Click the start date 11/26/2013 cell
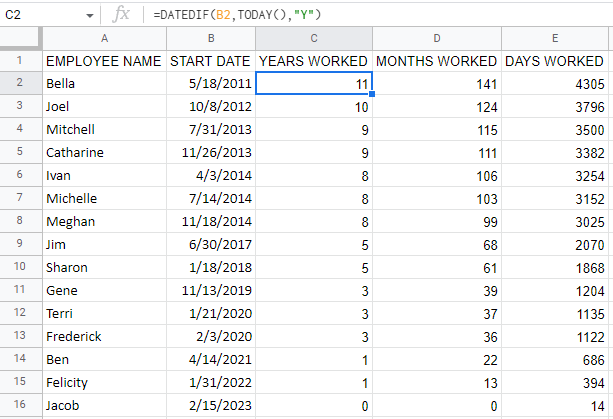Image resolution: width=613 pixels, height=419 pixels. (x=211, y=153)
